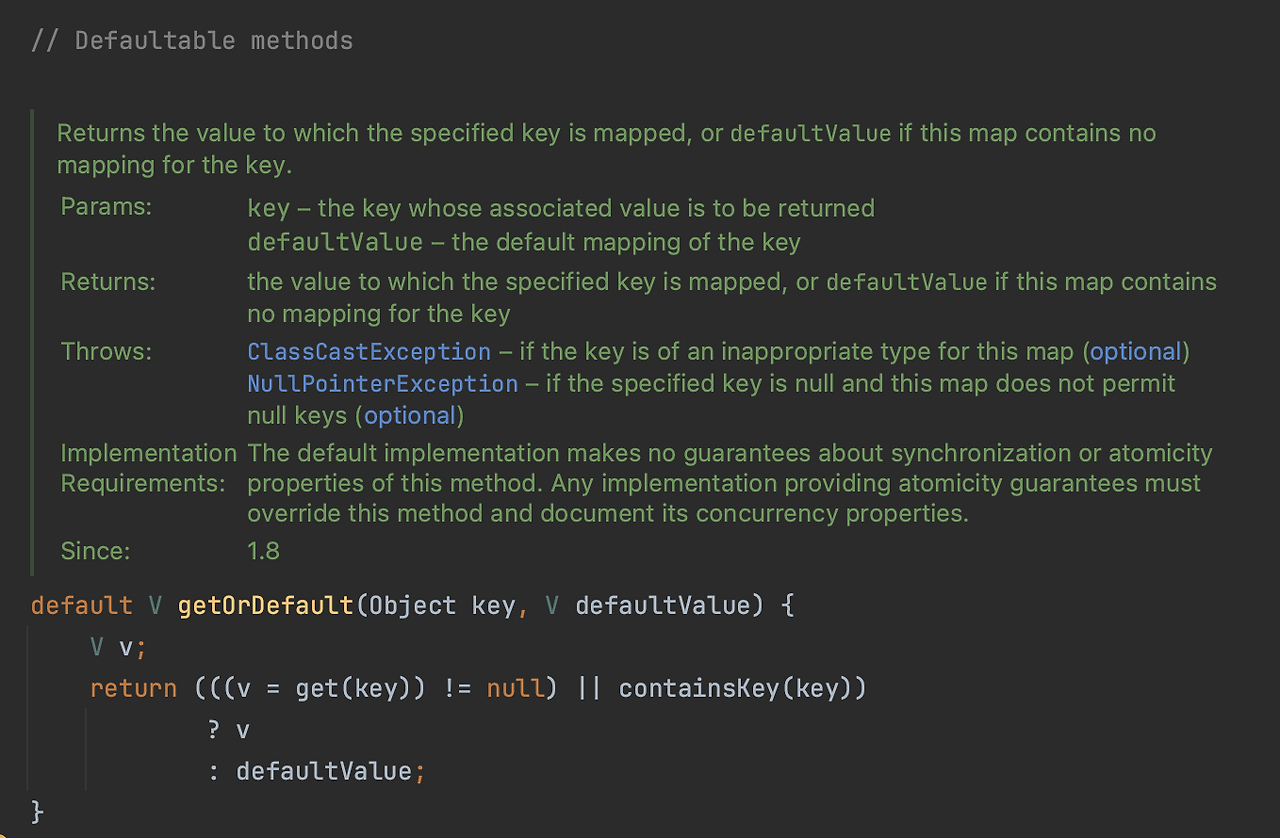
Task: Select the Params label
Action: pyautogui.click(x=107, y=207)
